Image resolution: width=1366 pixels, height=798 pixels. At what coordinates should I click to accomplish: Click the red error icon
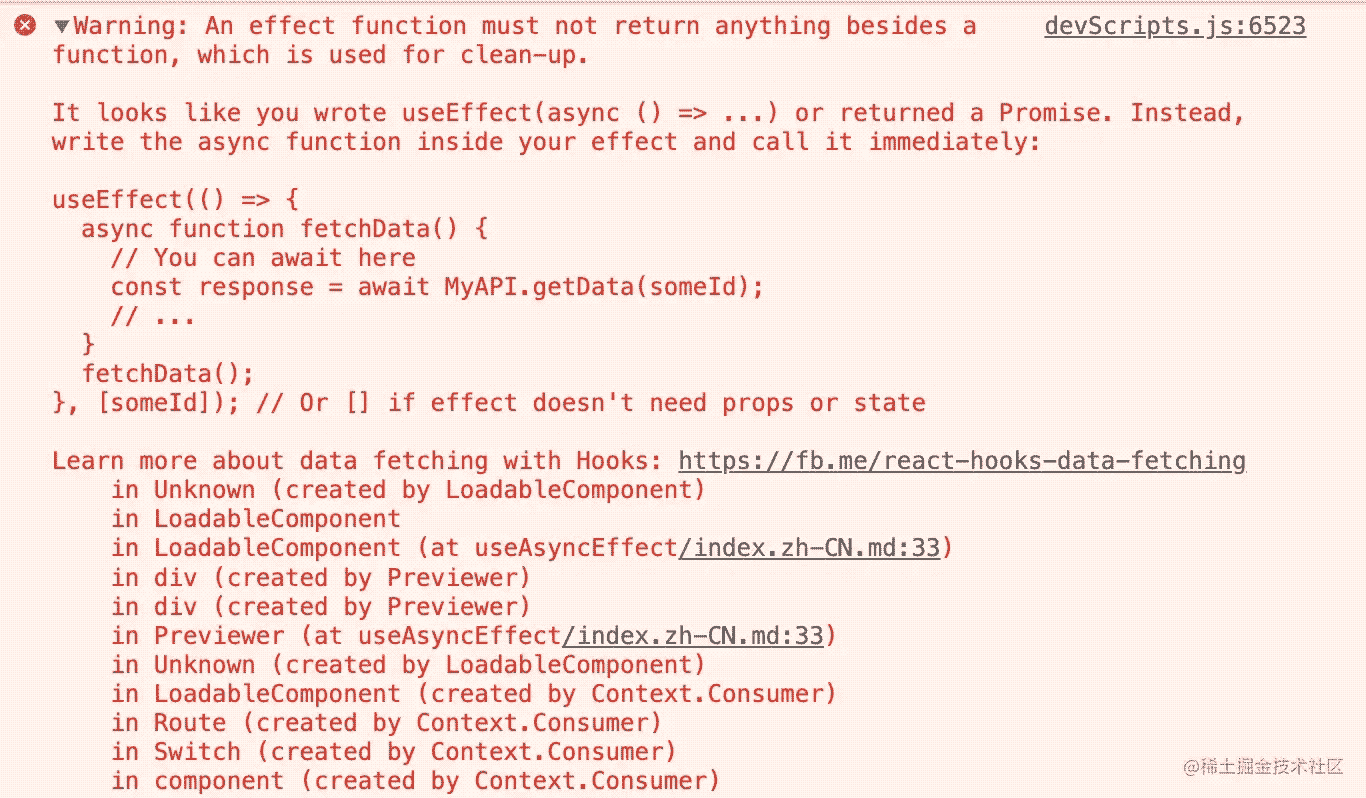coord(26,26)
